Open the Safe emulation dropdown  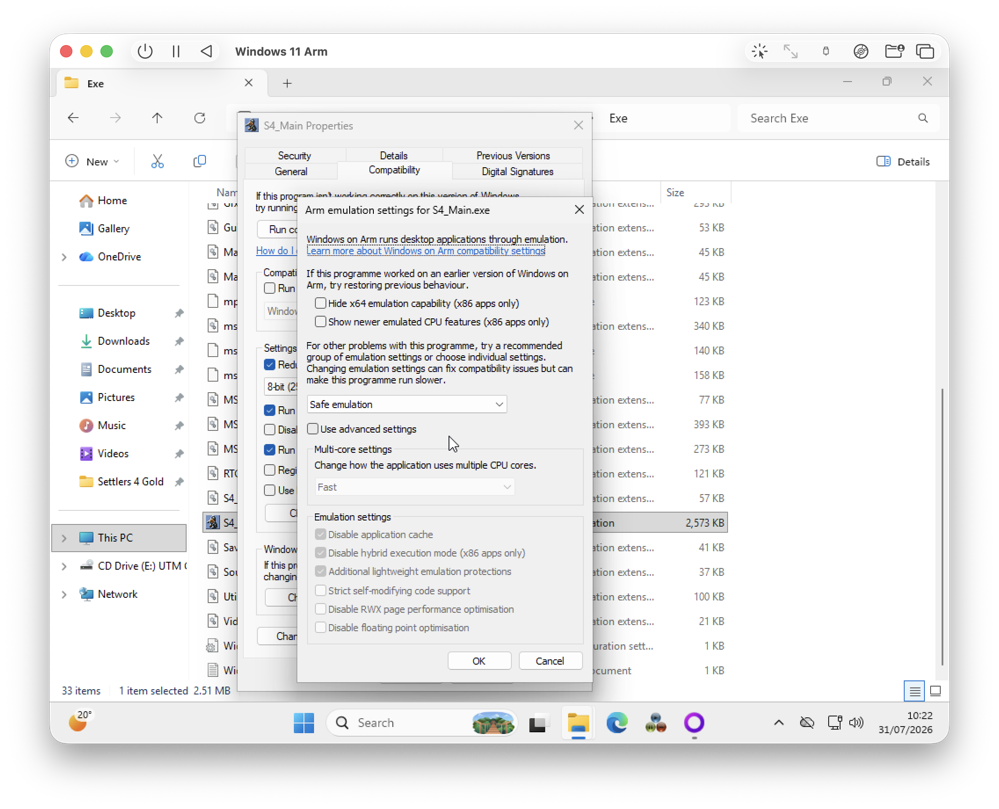[406, 404]
